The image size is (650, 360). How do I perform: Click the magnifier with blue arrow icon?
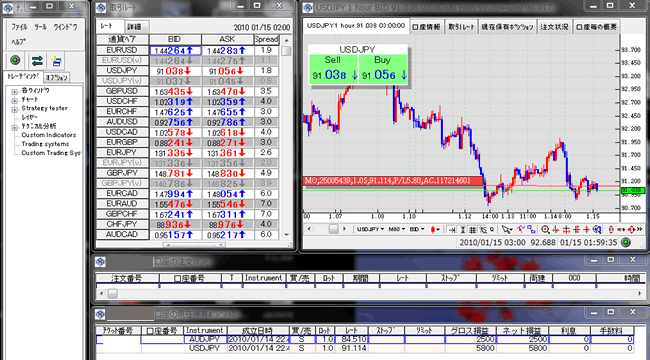597,229
